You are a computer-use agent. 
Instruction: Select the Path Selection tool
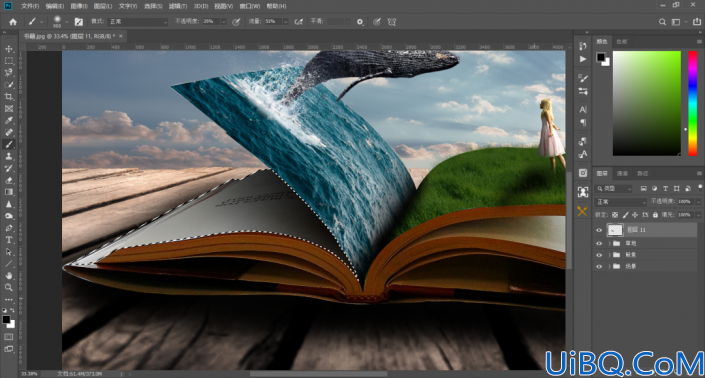click(x=9, y=252)
